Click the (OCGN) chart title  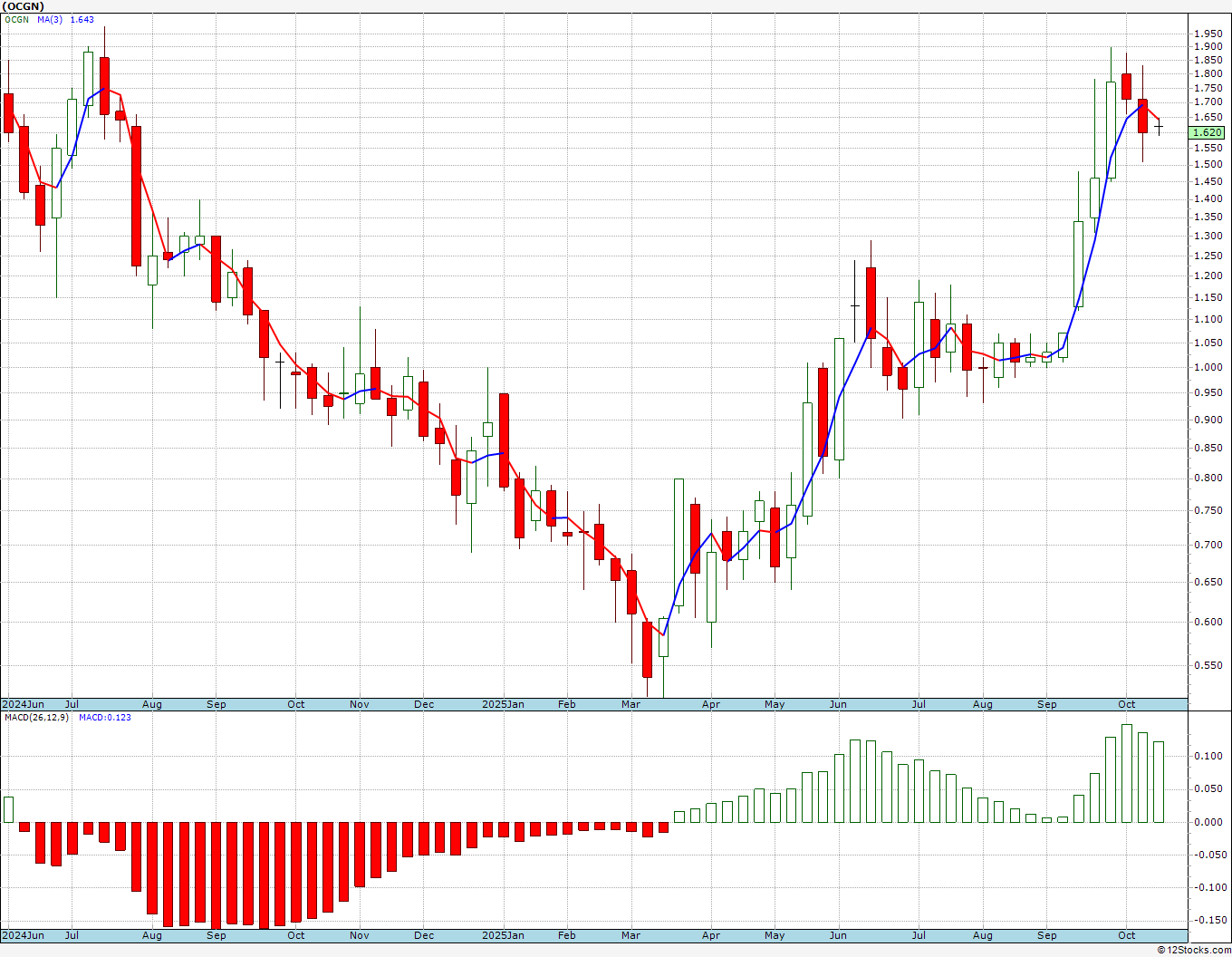[23, 6]
